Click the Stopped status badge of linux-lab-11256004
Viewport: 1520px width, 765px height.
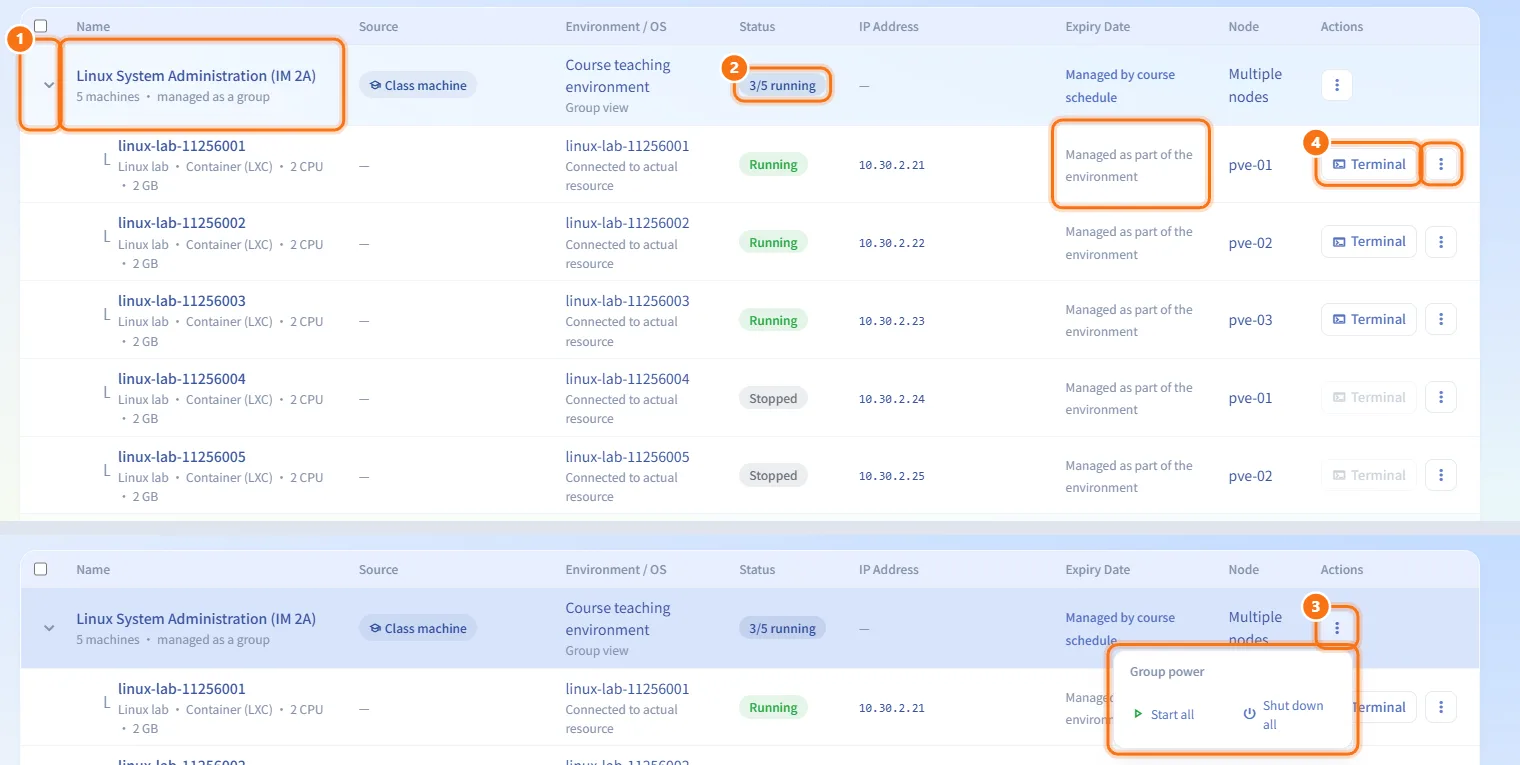773,398
